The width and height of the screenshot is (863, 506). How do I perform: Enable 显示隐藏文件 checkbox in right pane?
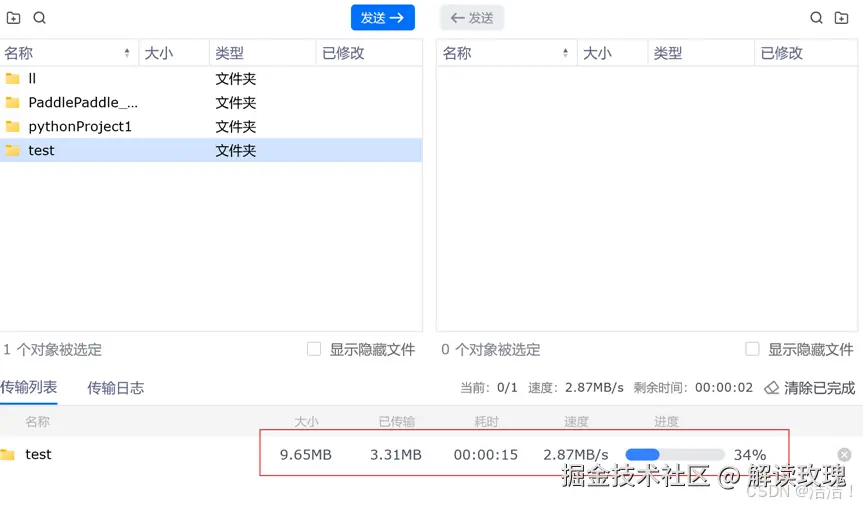(x=752, y=349)
